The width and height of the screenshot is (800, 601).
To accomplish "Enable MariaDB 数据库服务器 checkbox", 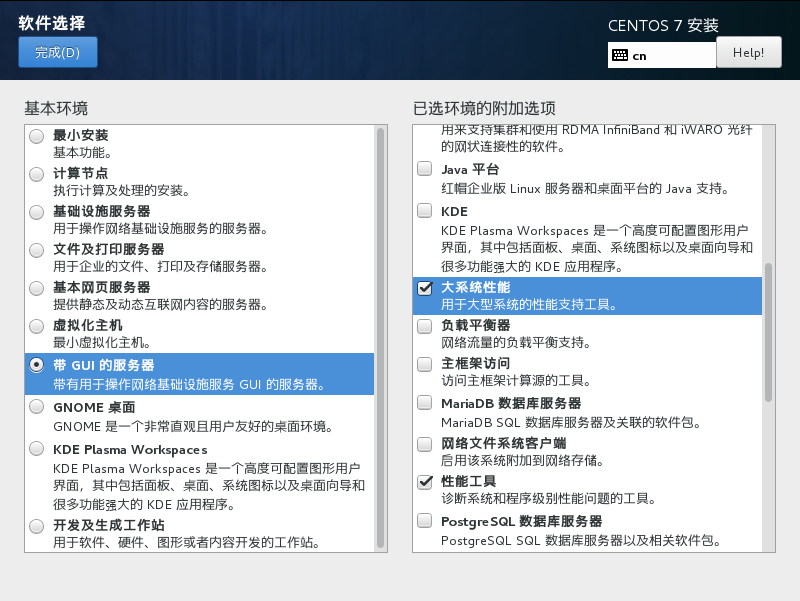I will pos(424,403).
